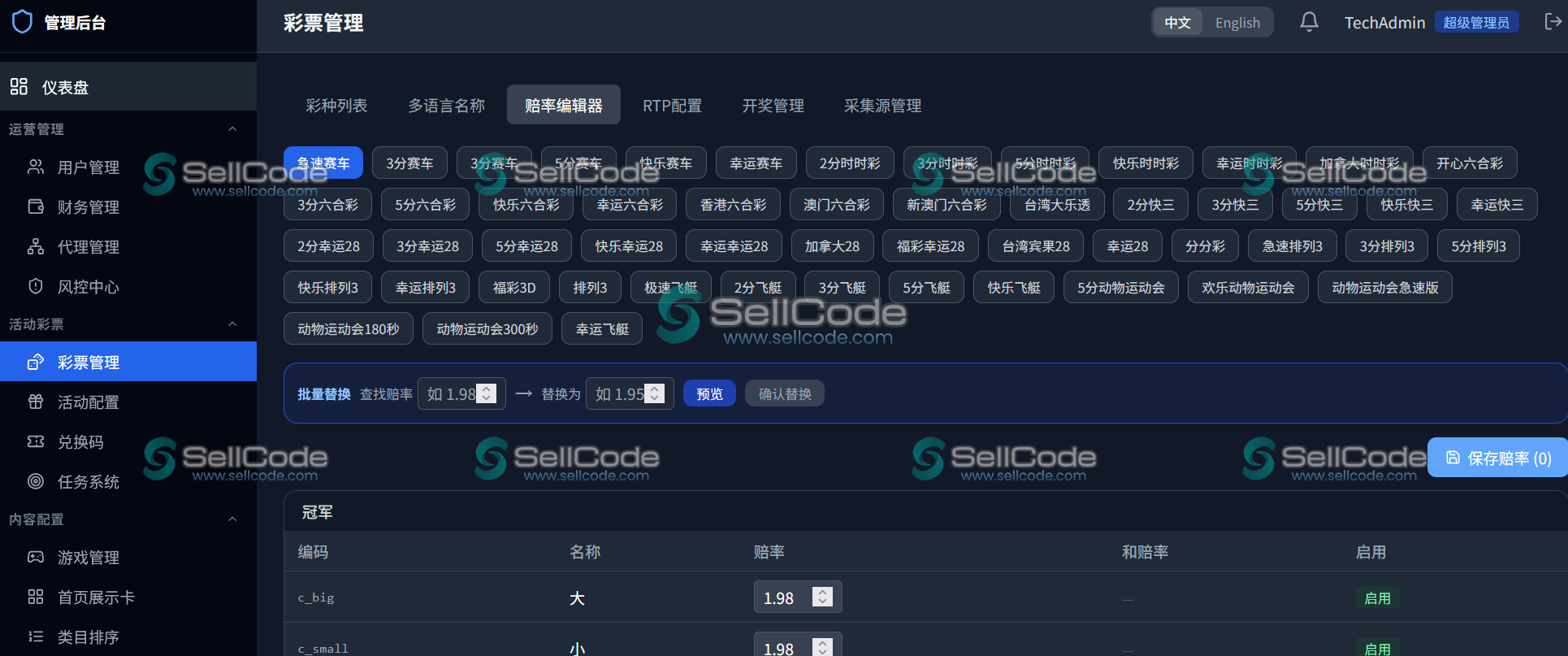
Task: Click the risk control shield icon
Action: tap(36, 286)
